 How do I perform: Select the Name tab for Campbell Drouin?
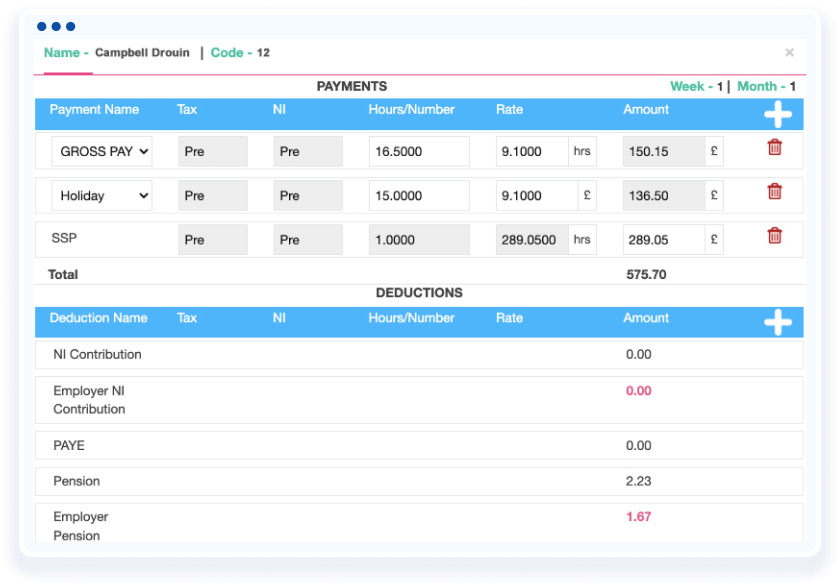point(66,53)
